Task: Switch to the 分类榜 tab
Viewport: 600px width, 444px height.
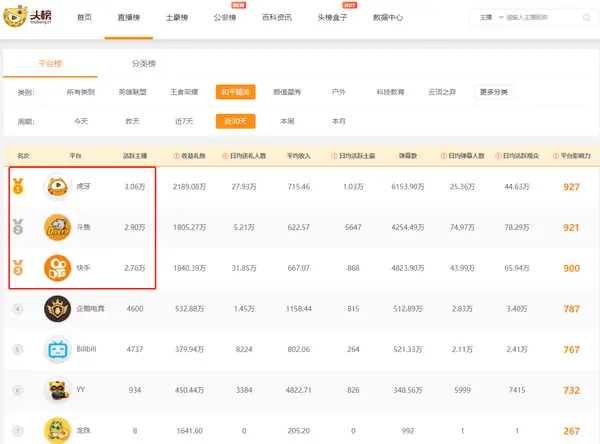Action: (x=144, y=64)
